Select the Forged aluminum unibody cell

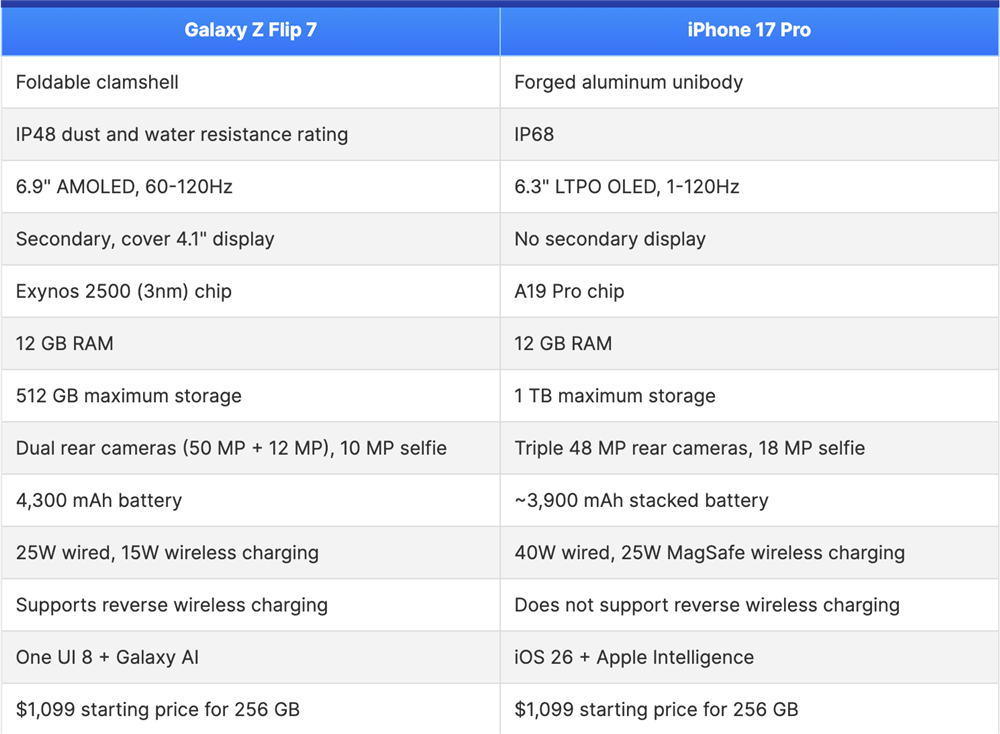(x=628, y=82)
